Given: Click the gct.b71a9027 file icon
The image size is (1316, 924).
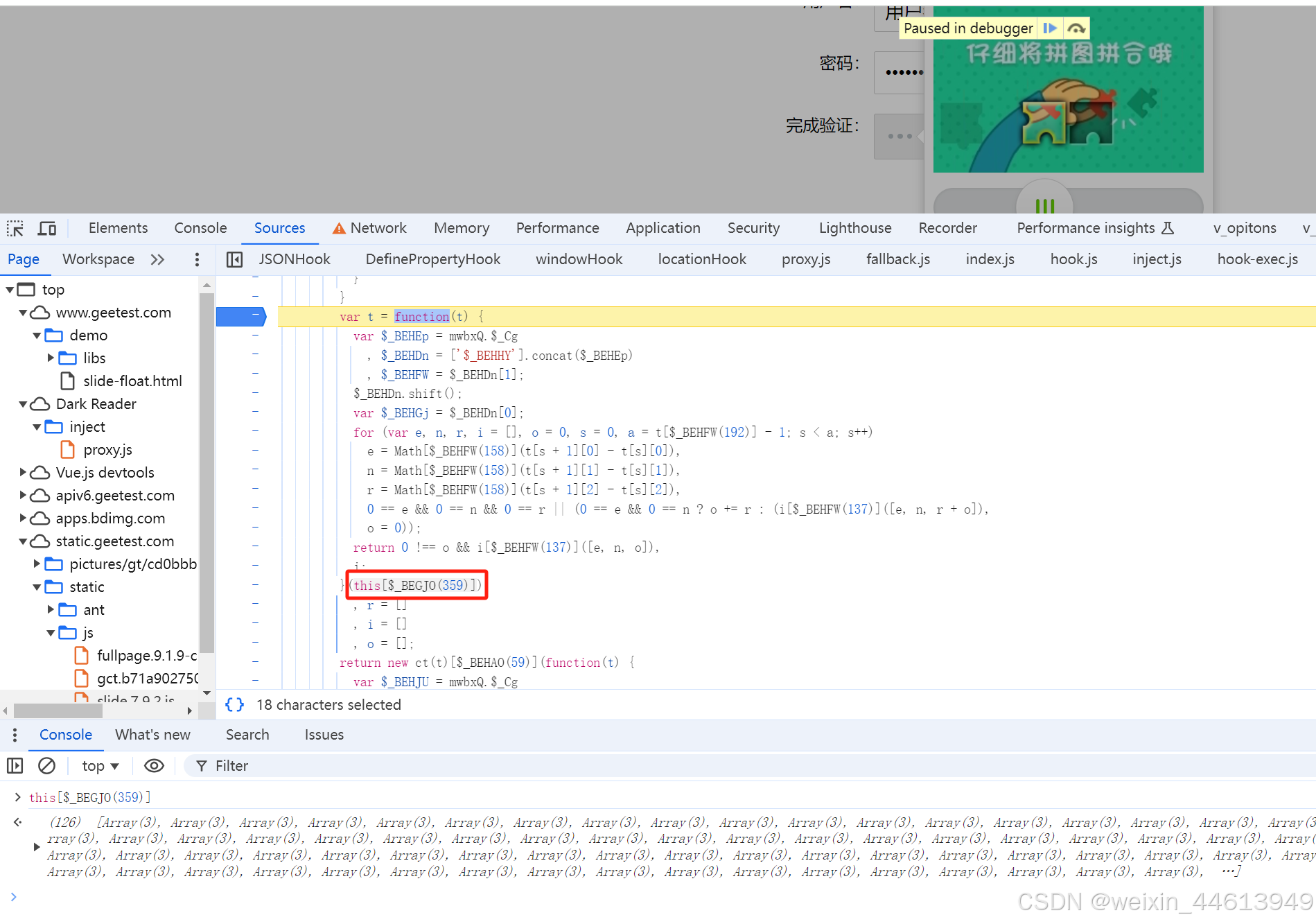Looking at the screenshot, I should 81,678.
